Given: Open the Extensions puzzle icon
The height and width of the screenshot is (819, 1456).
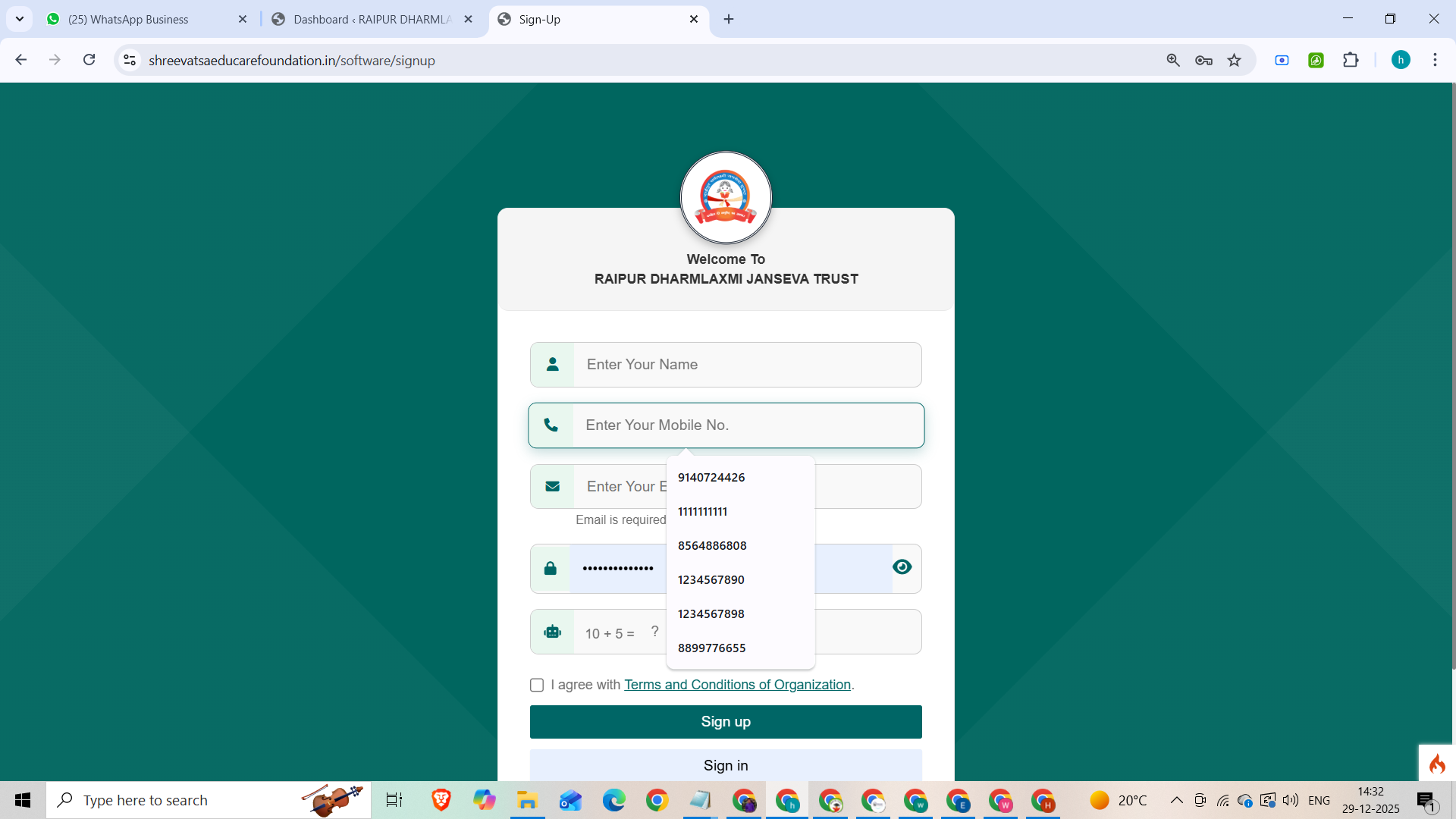Looking at the screenshot, I should click(1351, 60).
